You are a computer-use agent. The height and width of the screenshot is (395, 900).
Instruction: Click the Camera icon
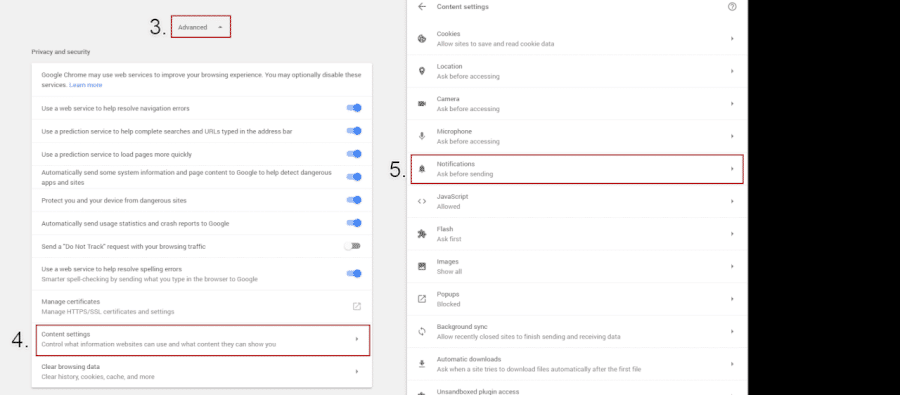point(422,104)
